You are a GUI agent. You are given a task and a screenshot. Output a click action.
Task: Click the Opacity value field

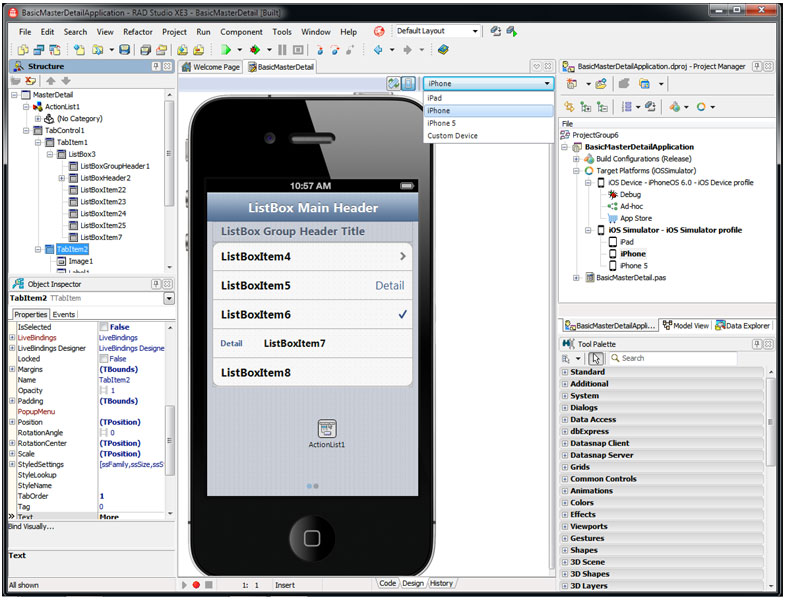pos(131,390)
